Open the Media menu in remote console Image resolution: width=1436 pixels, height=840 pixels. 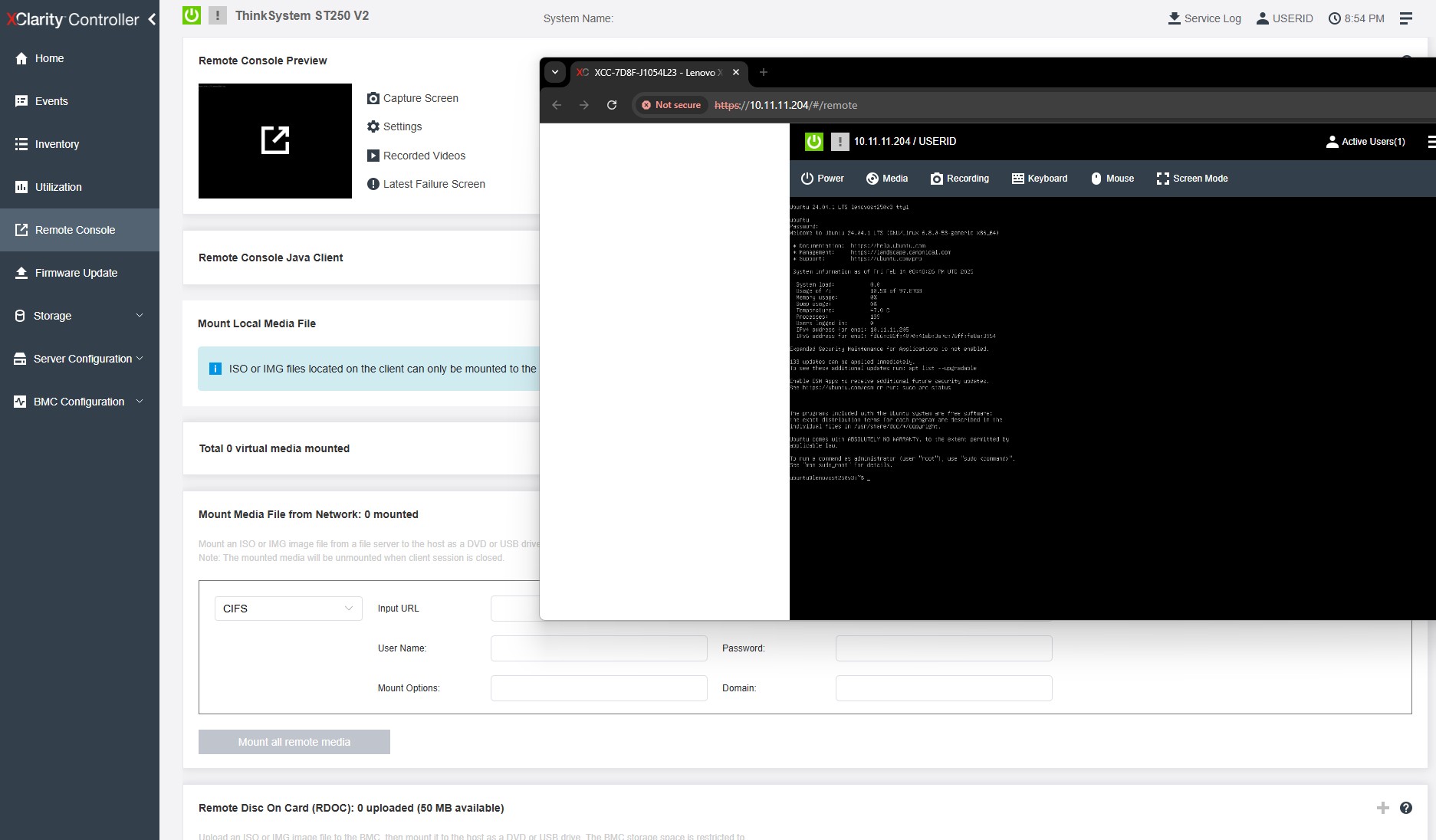coord(886,179)
